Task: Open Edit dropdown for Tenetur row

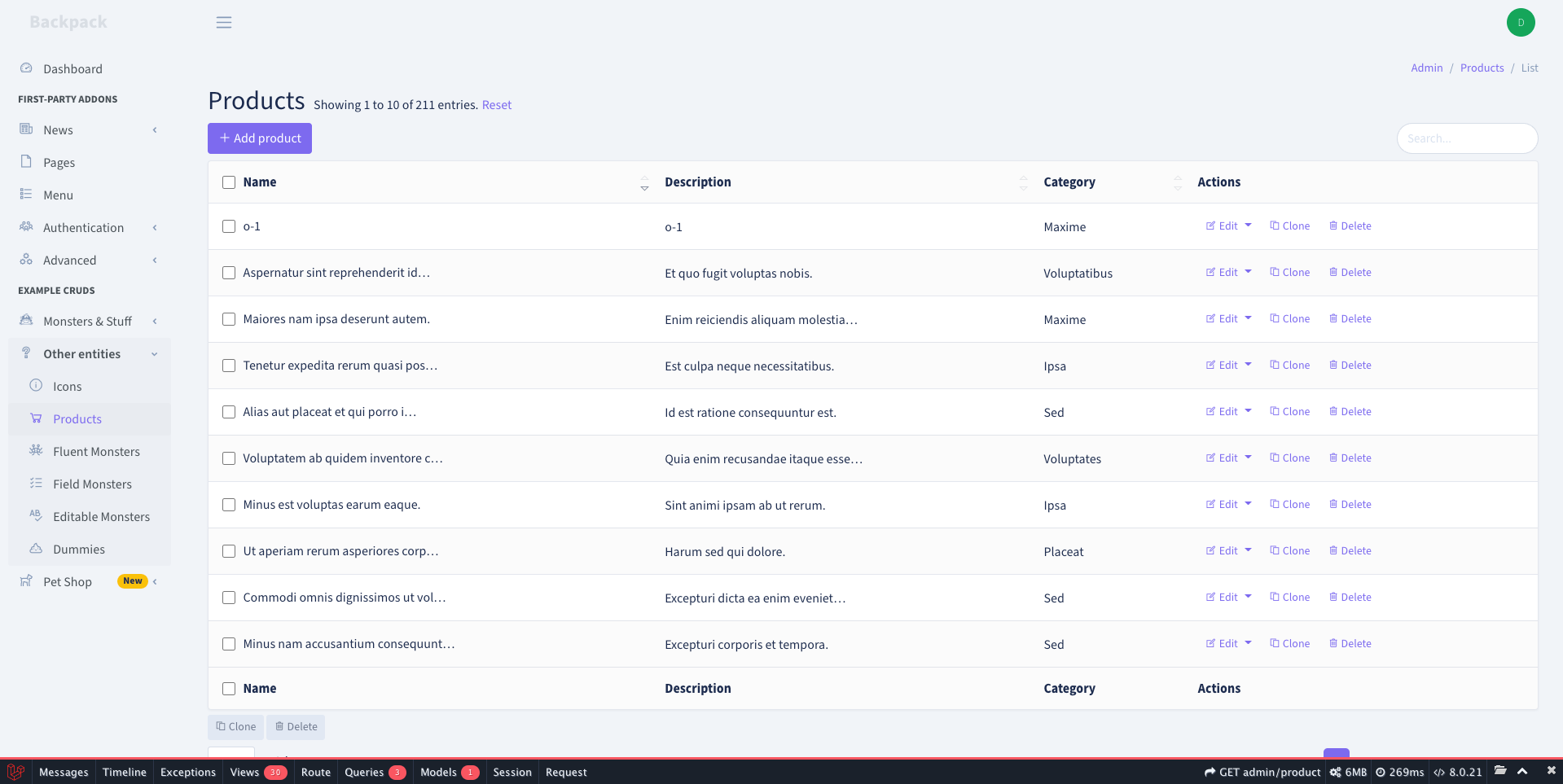Action: [x=1248, y=365]
